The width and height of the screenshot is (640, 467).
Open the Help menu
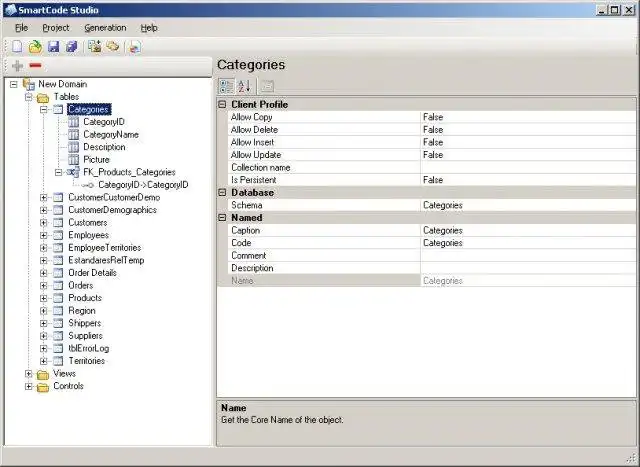tap(149, 28)
